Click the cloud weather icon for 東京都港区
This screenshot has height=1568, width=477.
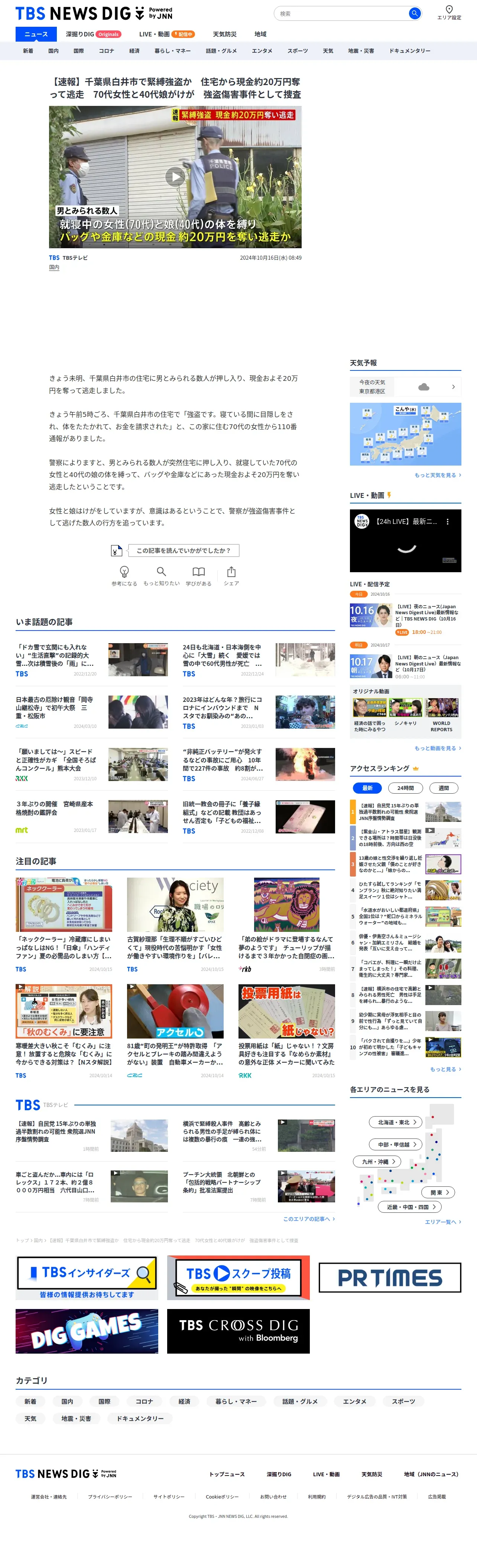click(x=424, y=386)
